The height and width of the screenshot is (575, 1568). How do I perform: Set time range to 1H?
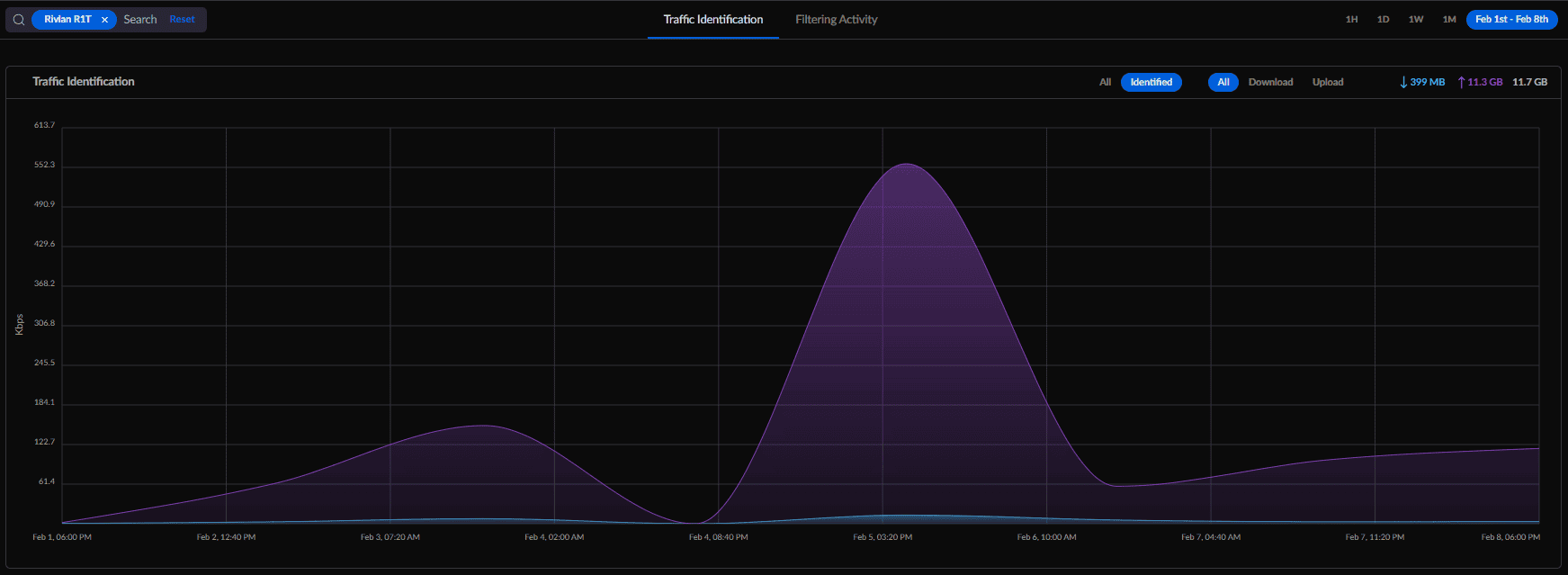point(1351,20)
